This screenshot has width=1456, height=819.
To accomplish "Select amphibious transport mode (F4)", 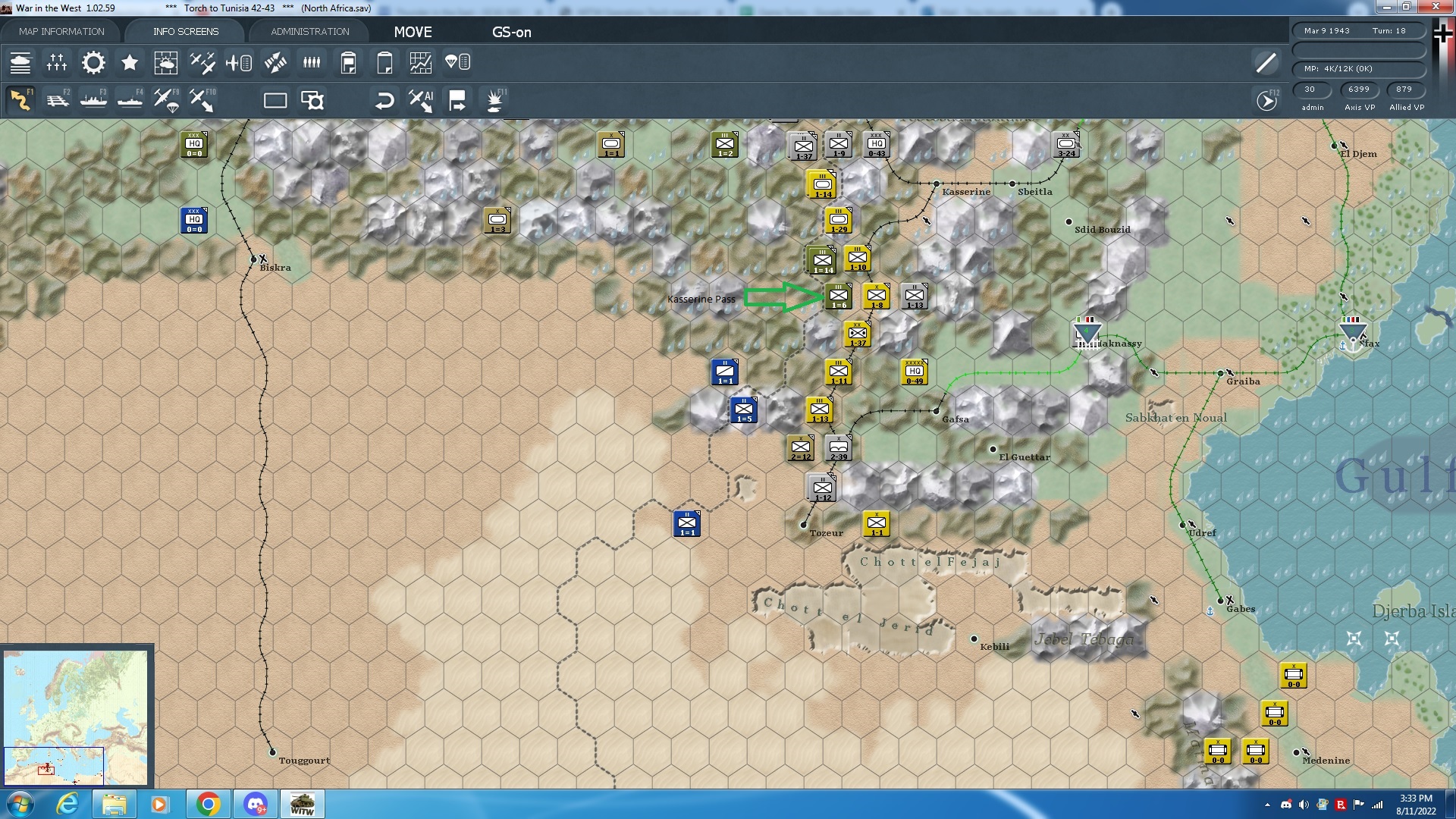I will [130, 100].
